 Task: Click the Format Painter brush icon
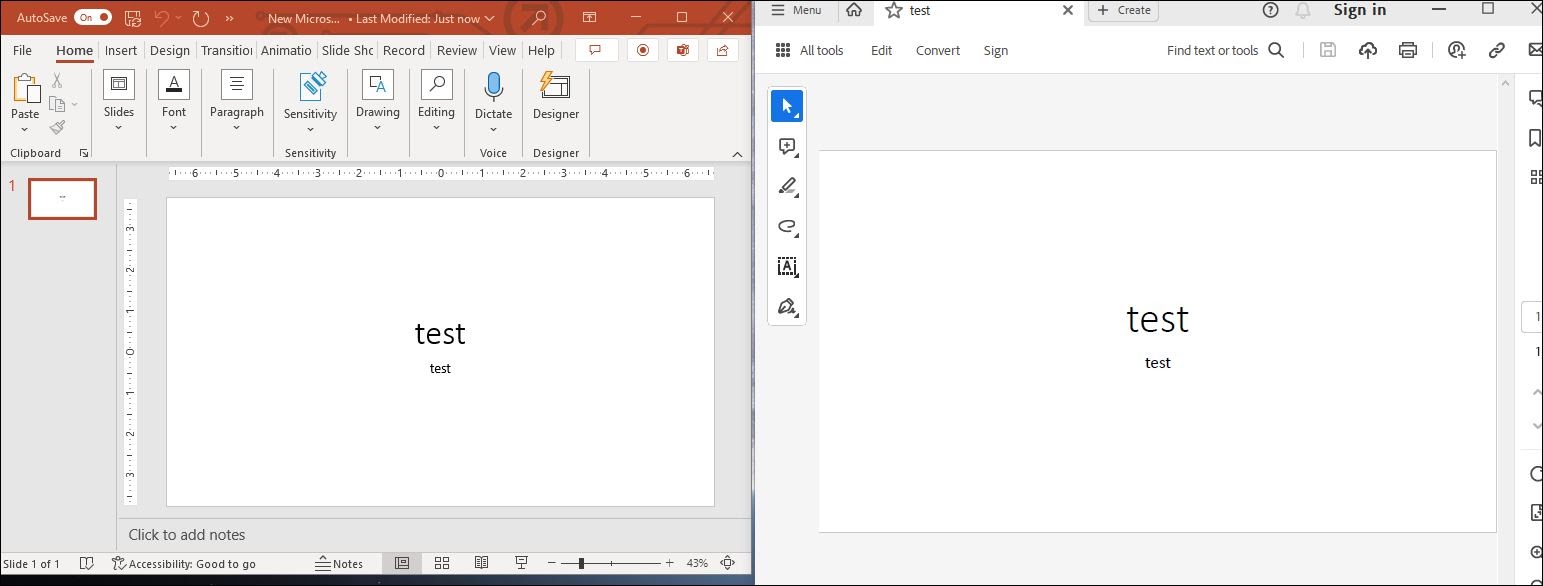click(57, 128)
